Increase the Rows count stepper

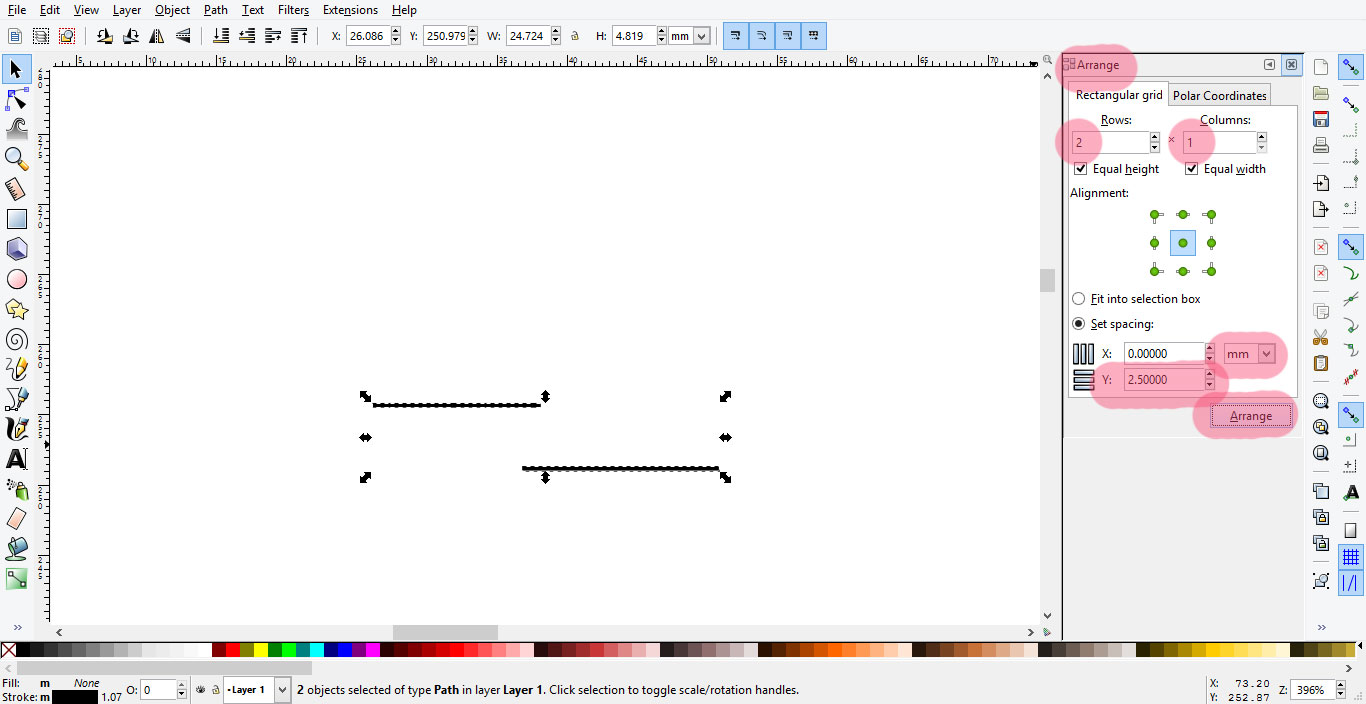[x=1155, y=137]
